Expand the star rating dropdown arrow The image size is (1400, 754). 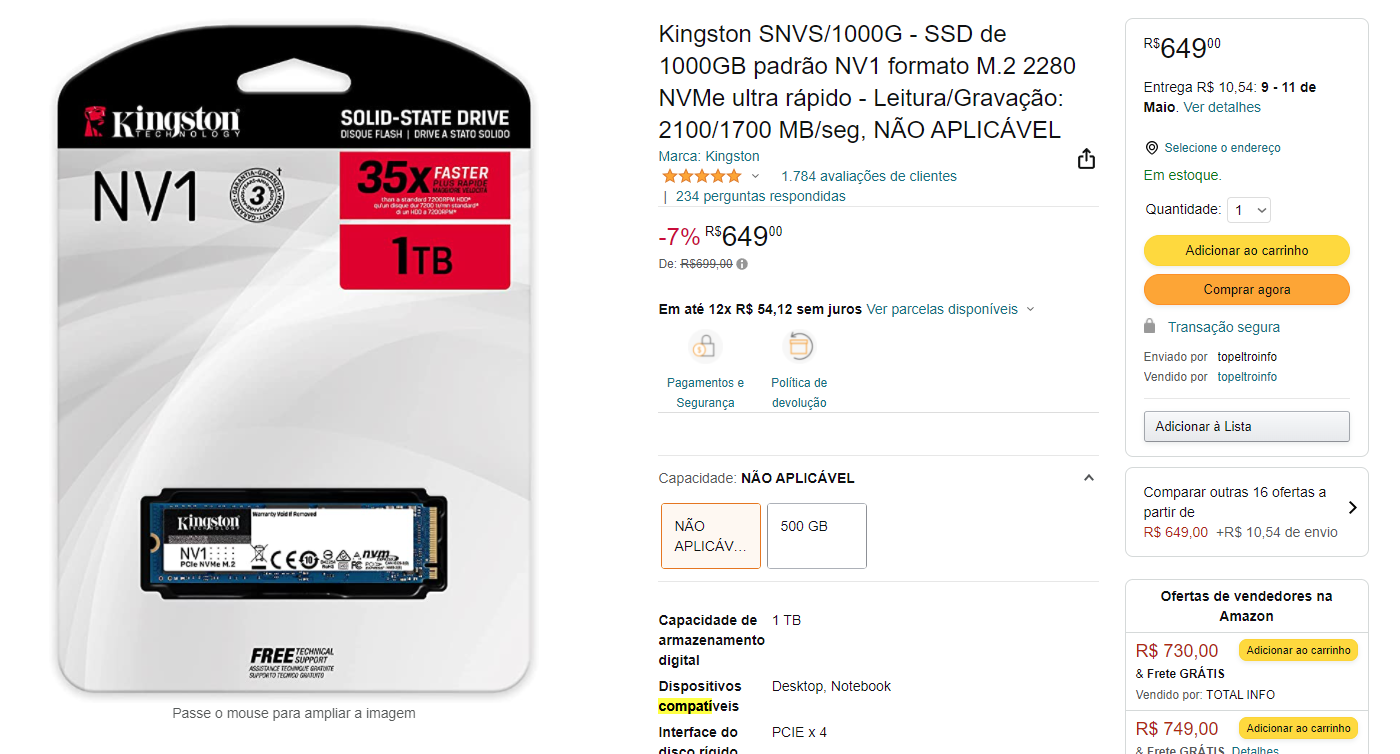coord(755,176)
